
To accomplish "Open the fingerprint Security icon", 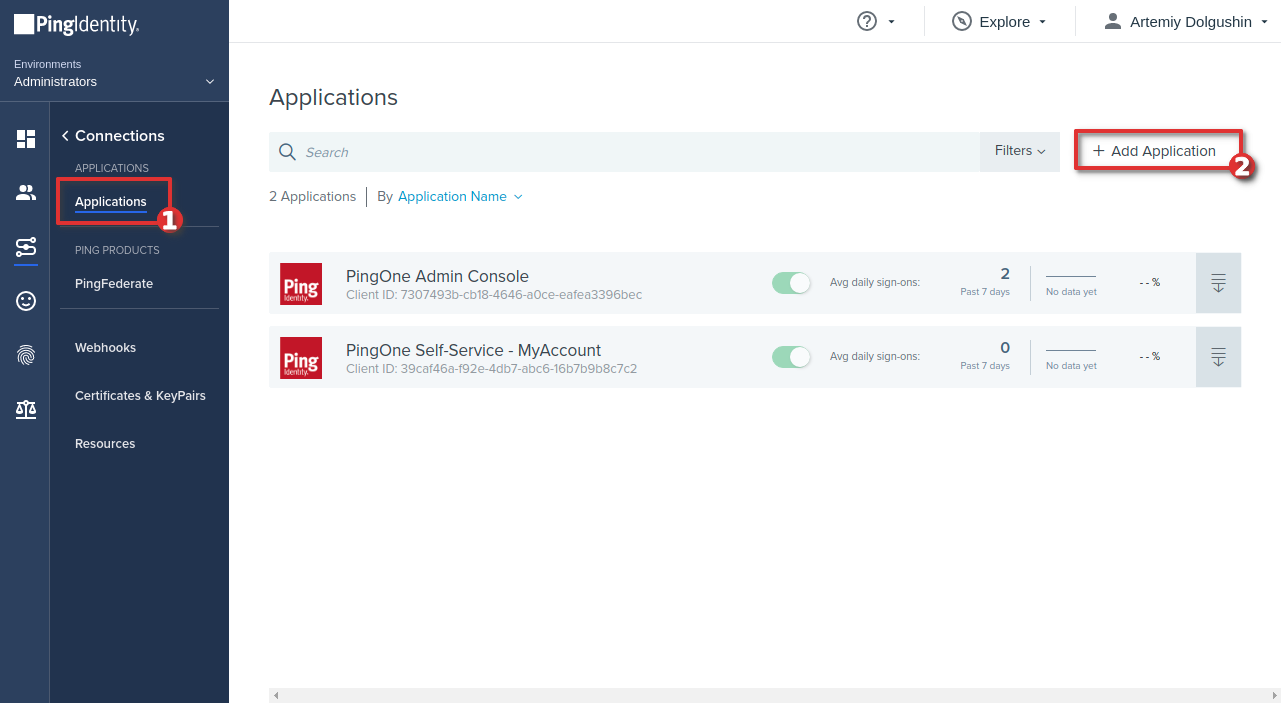I will point(26,355).
